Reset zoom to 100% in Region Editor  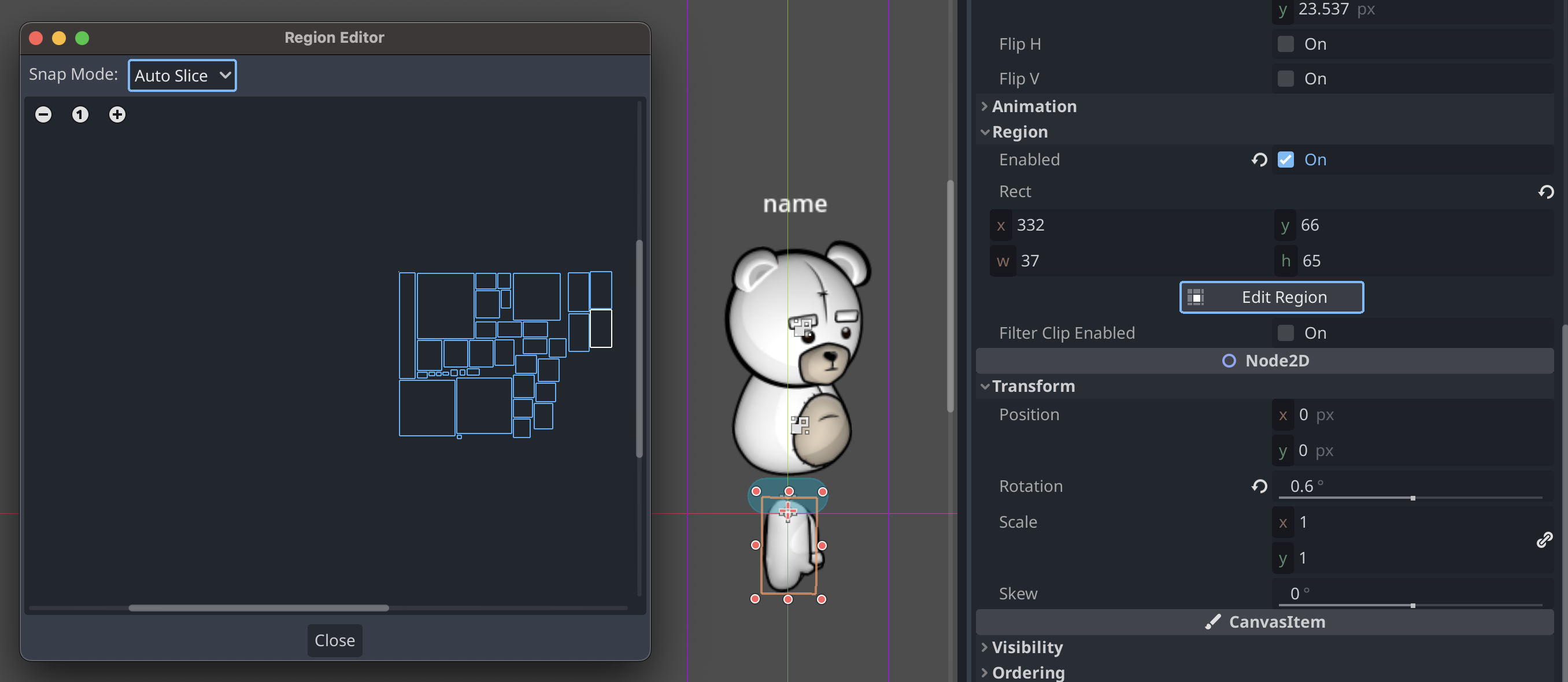click(x=80, y=114)
